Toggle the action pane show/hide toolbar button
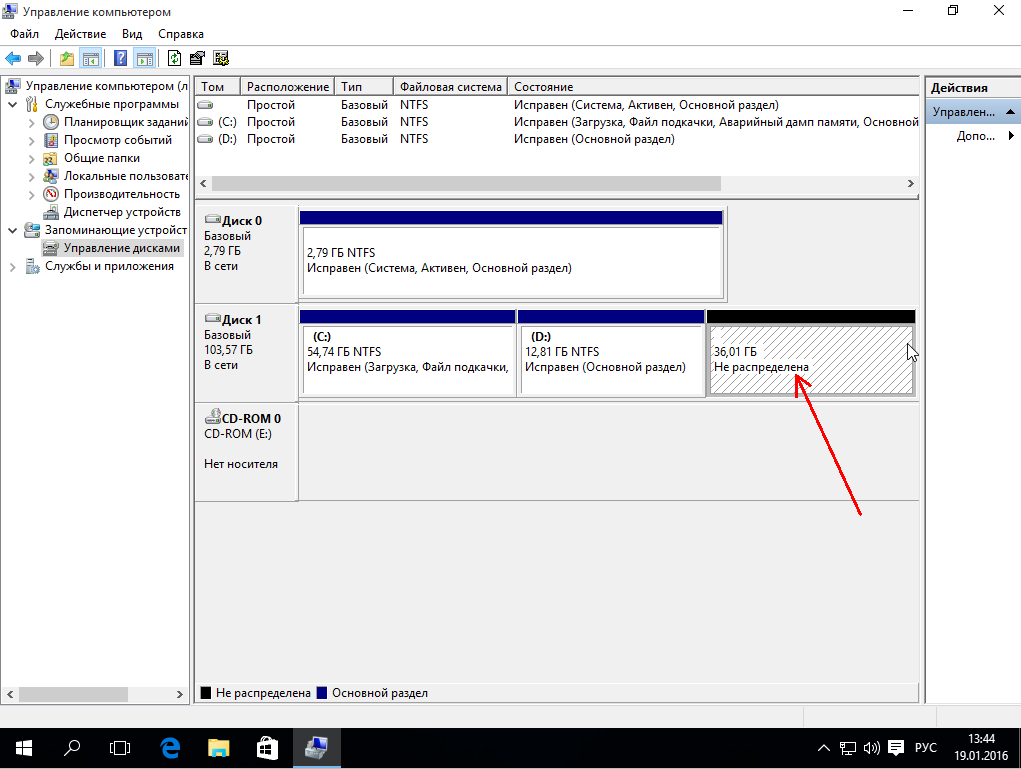This screenshot has width=1021, height=769. pos(145,58)
